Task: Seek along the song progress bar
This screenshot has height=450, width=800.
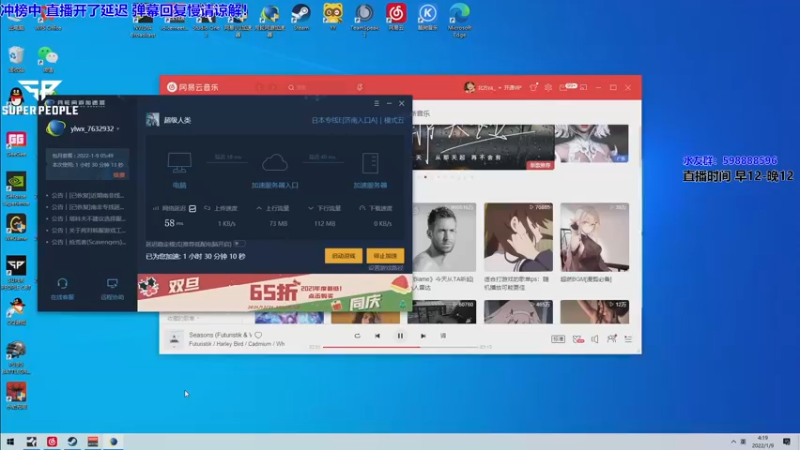Action: click(x=400, y=347)
